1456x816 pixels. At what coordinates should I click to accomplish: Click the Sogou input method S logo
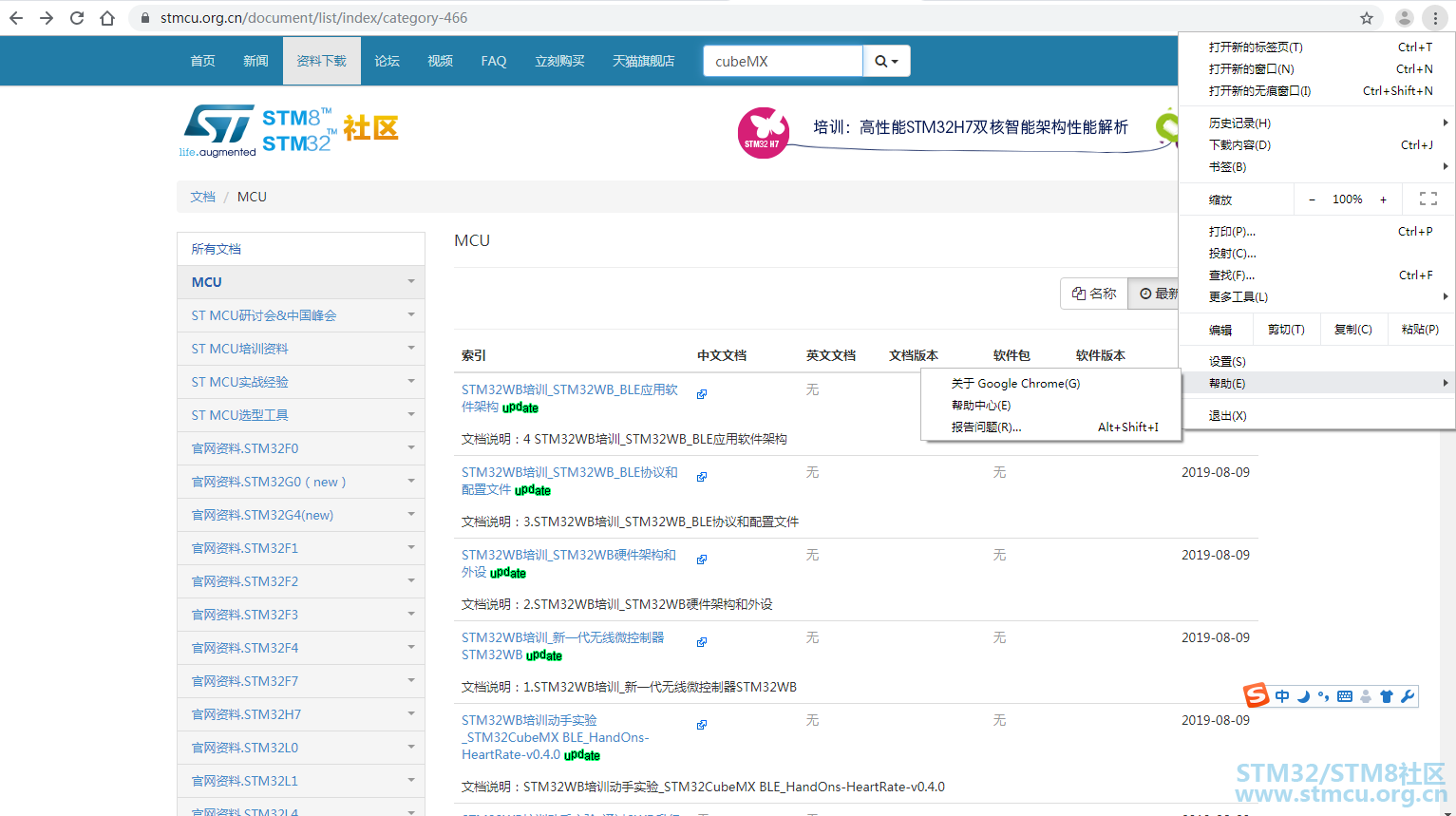point(1257,695)
